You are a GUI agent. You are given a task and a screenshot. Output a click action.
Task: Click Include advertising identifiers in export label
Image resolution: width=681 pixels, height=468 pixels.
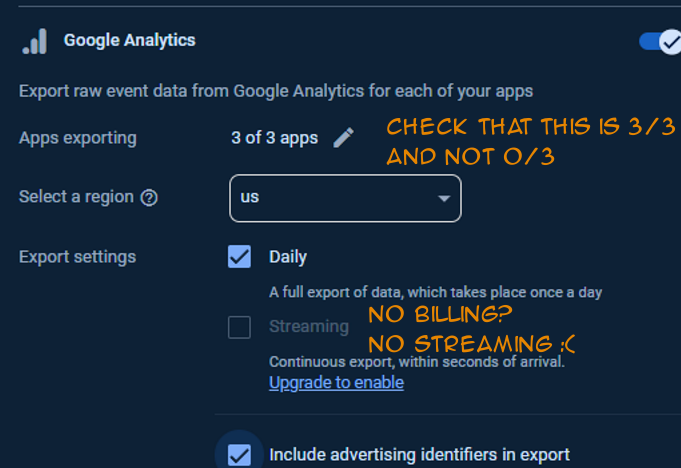[419, 455]
